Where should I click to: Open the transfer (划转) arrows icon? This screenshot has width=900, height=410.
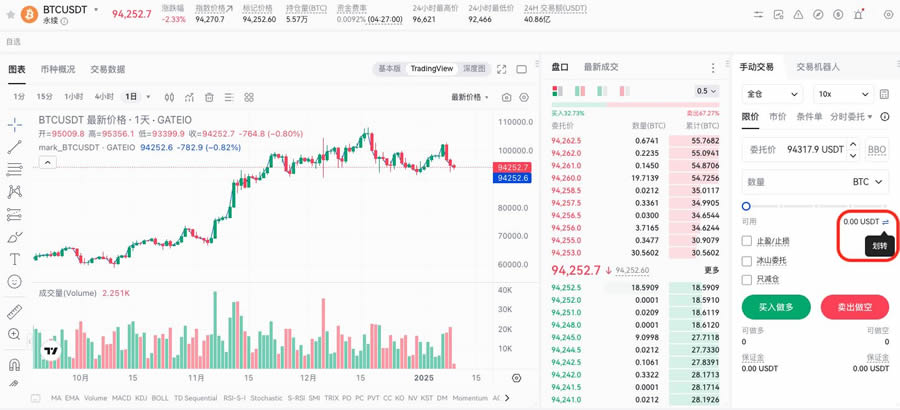click(x=885, y=222)
